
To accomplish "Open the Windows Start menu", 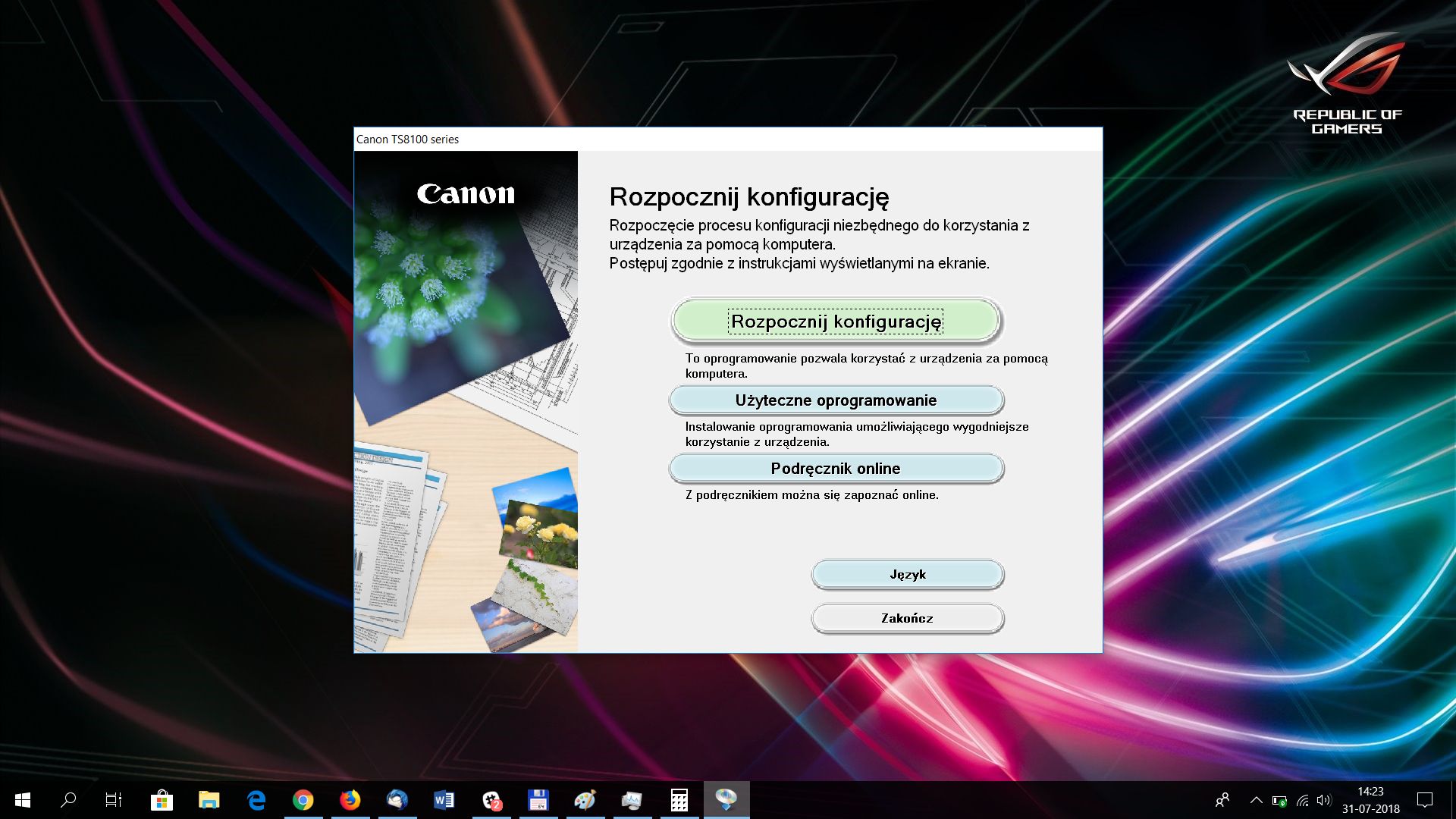I will pos(23,800).
